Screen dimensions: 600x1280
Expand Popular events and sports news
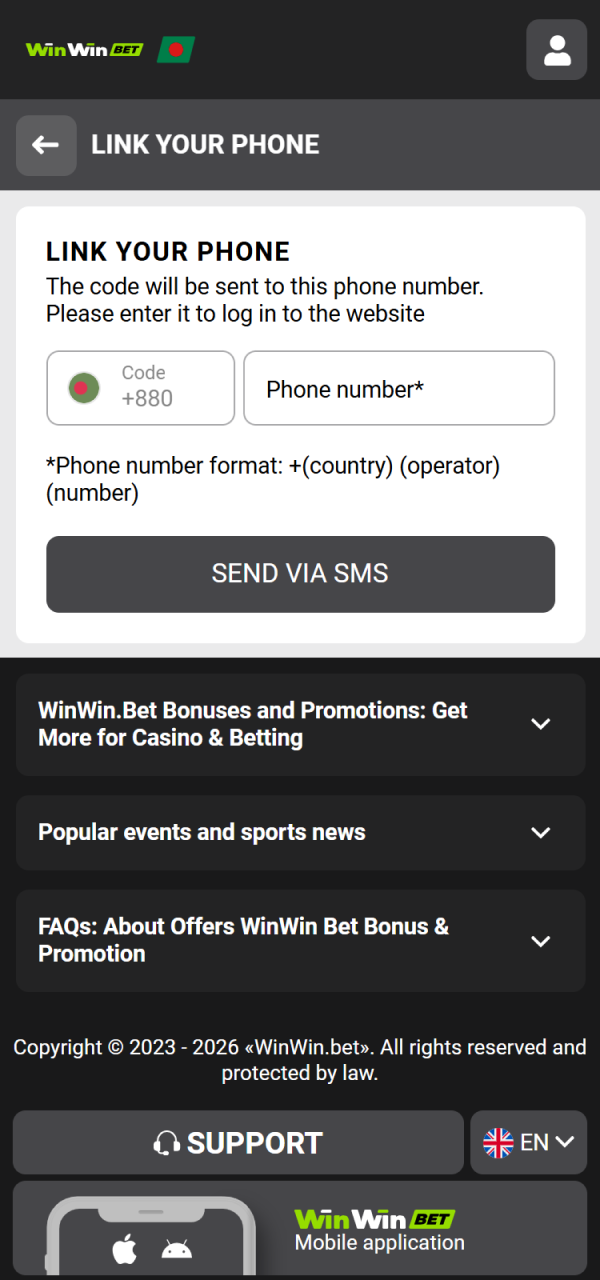click(x=300, y=832)
